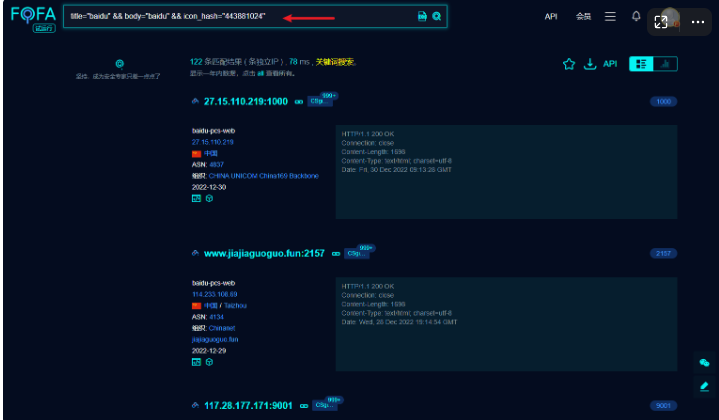Viewport: 719px width, 420px height.
Task: Open cube product icon under 2022-12-30
Action: click(x=209, y=199)
